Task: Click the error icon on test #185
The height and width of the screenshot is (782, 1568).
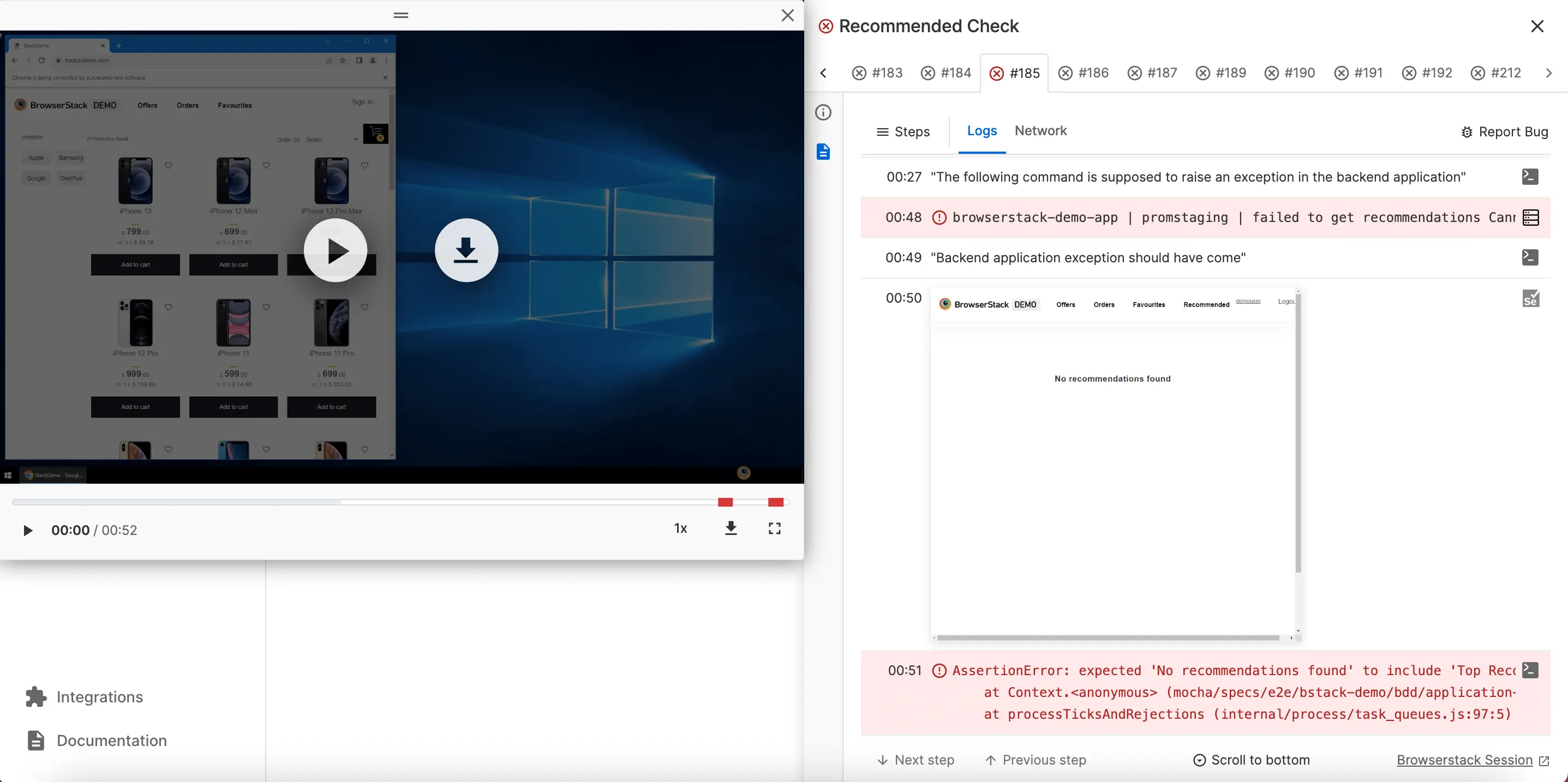Action: pyautogui.click(x=996, y=72)
